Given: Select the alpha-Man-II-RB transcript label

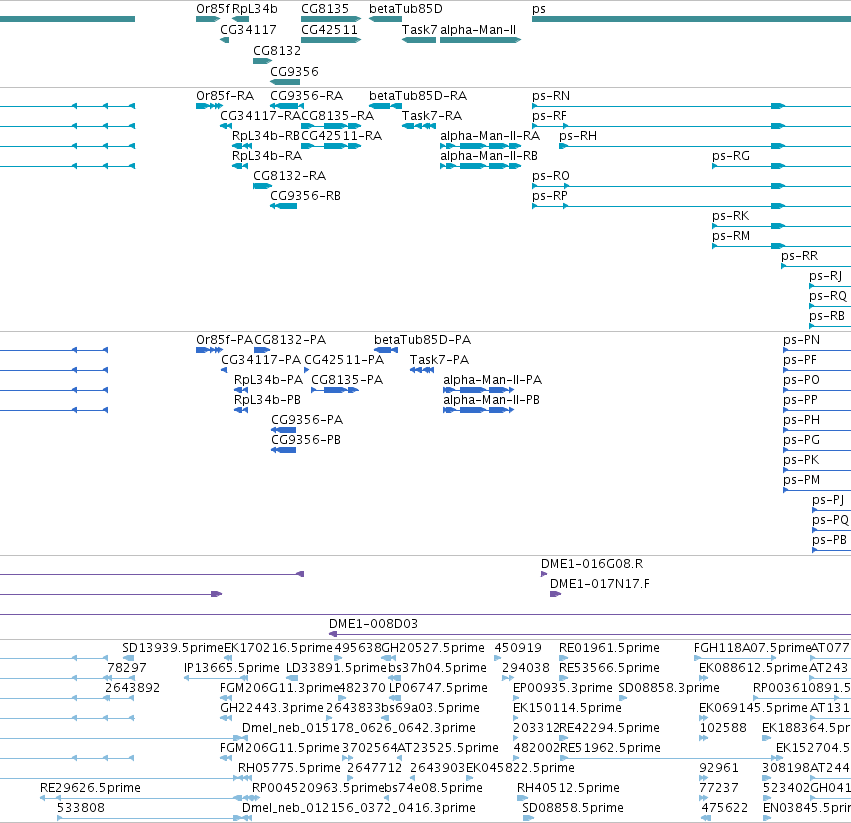Looking at the screenshot, I should coord(489,156).
